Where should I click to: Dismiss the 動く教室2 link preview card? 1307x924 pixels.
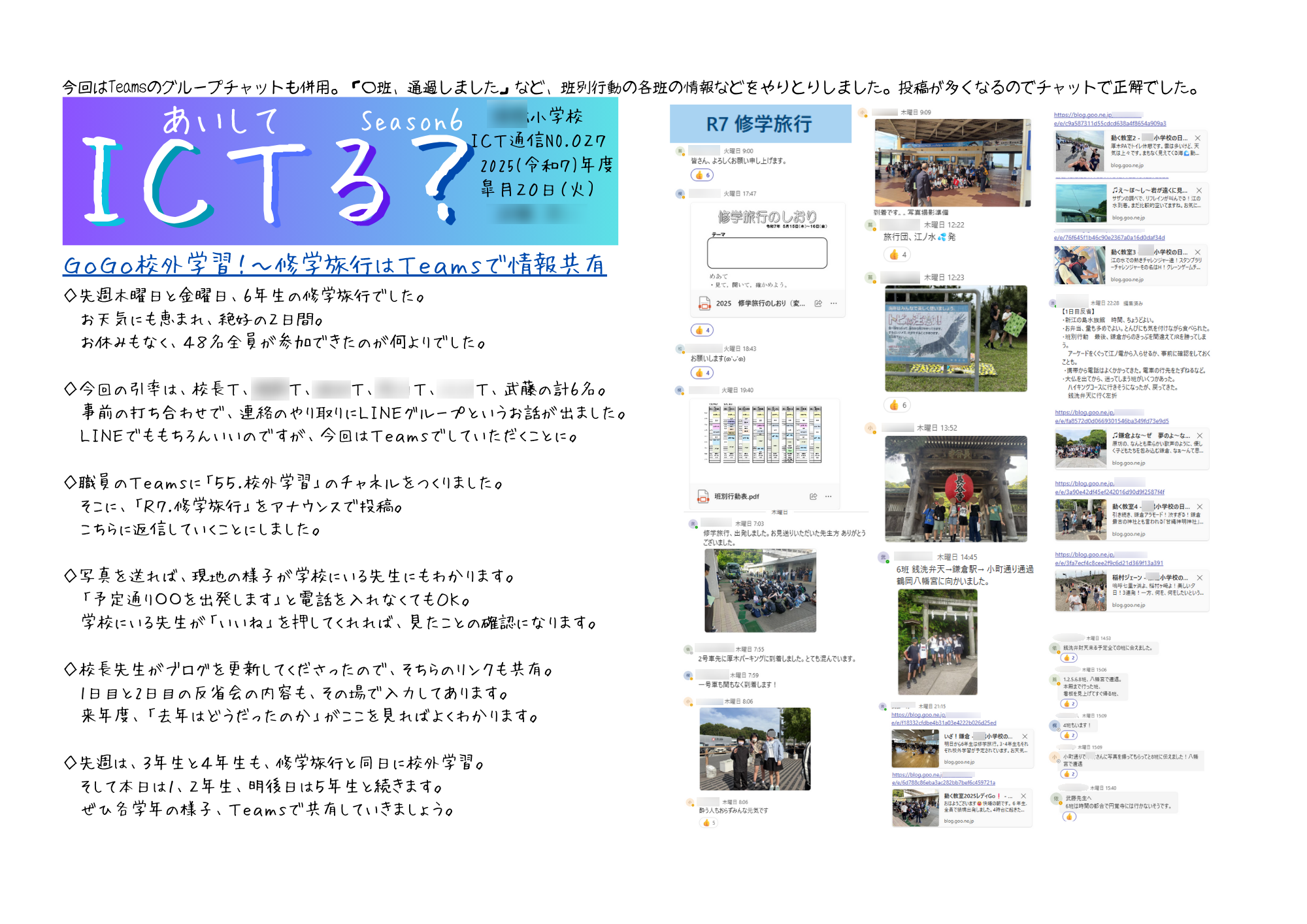[1198, 138]
